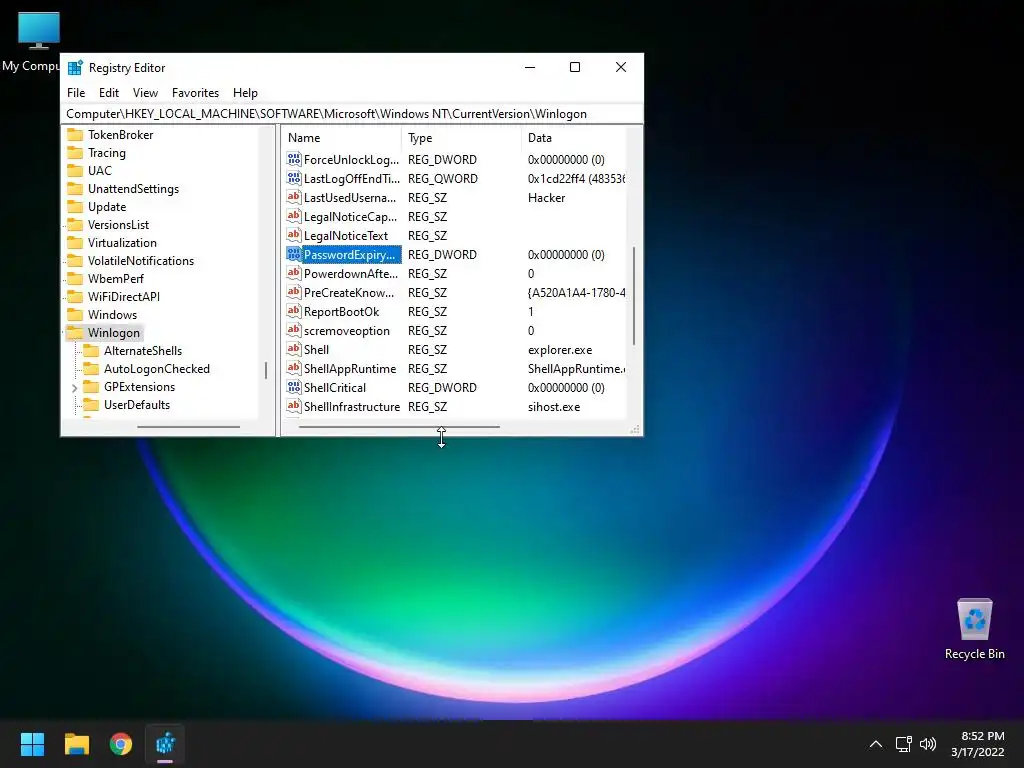
Task: Select the Windows key in the tree
Action: point(112,315)
